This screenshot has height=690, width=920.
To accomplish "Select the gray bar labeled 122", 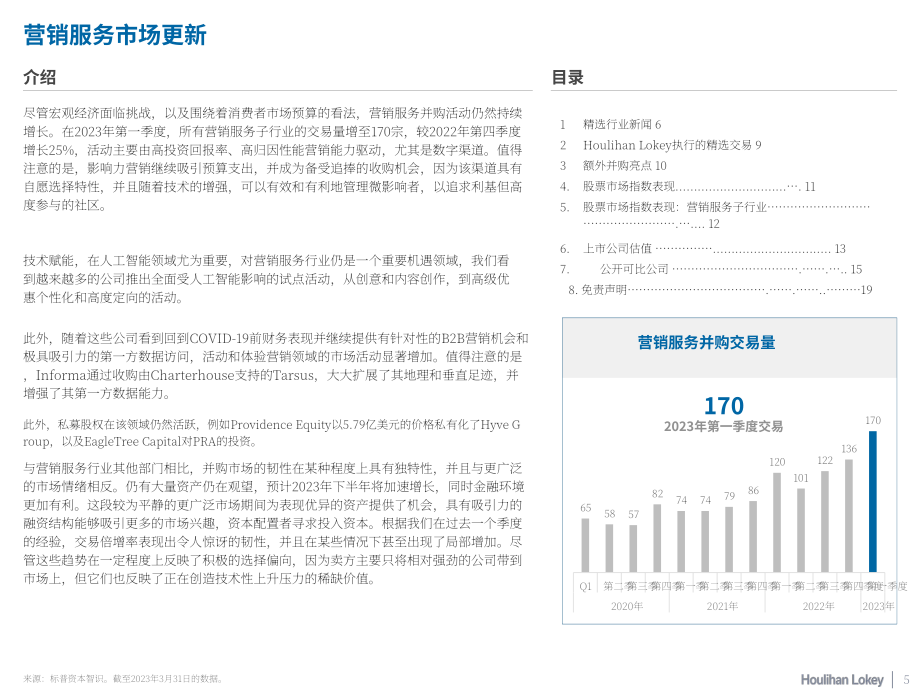I will [824, 522].
